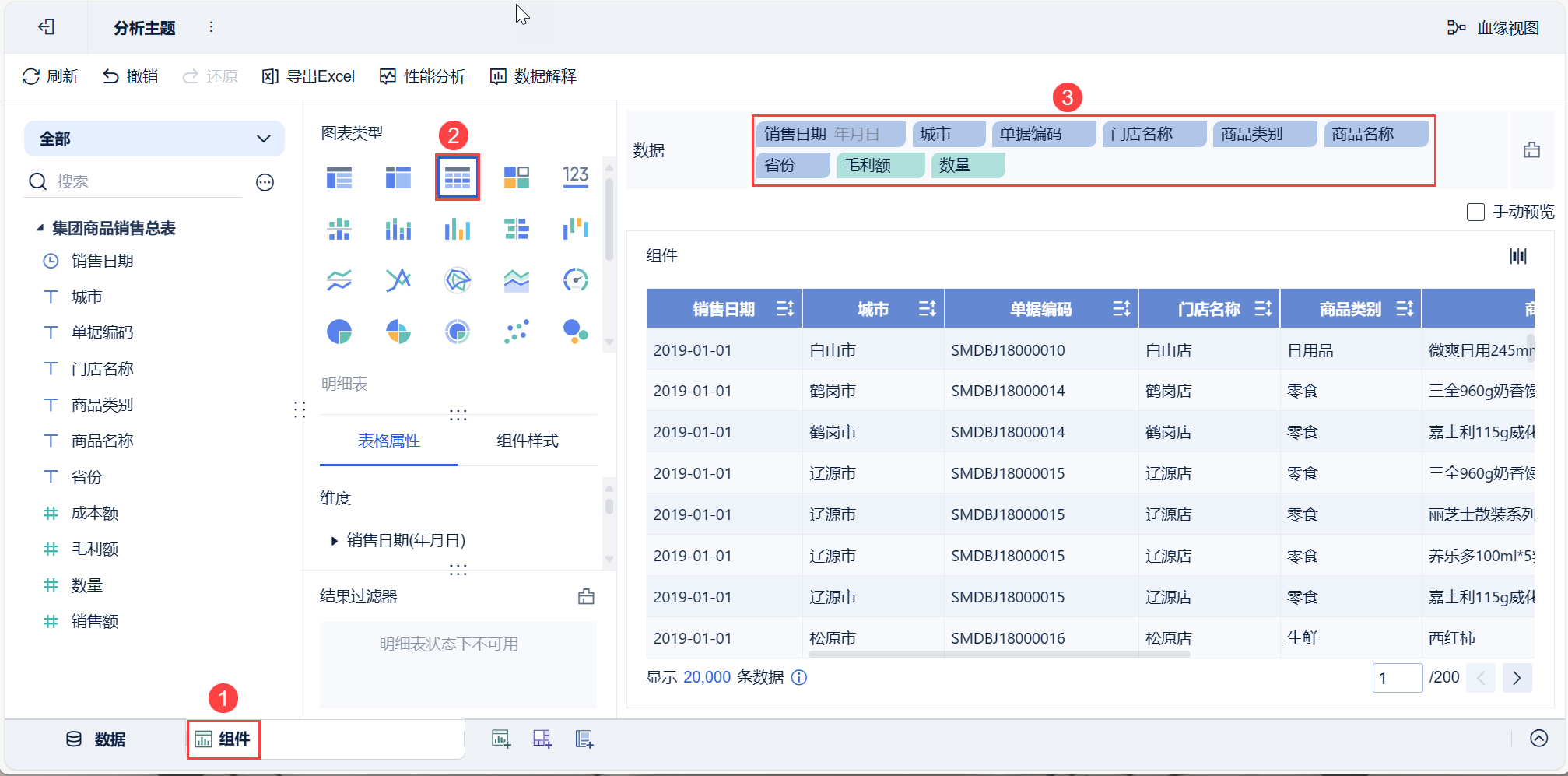Open sort menu on 销售日期 column header
This screenshot has height=776, width=1568.
point(784,309)
